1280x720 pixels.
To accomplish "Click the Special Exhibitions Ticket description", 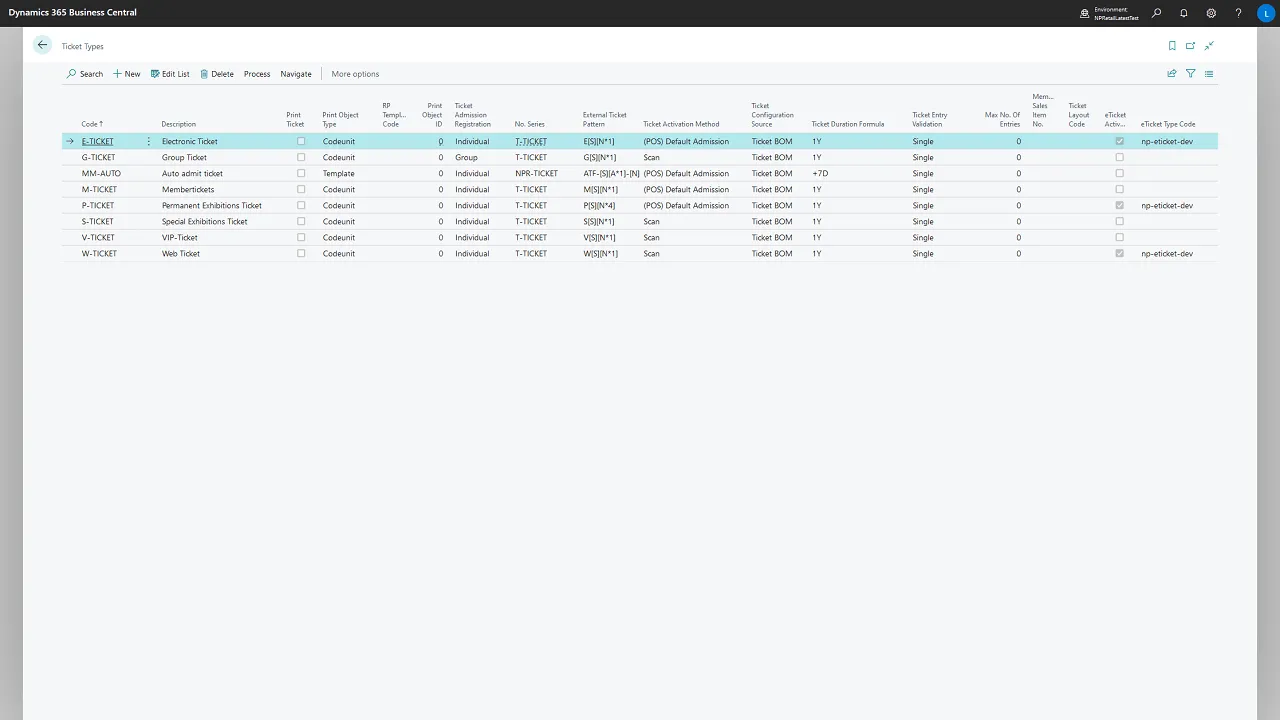I will 205,222.
